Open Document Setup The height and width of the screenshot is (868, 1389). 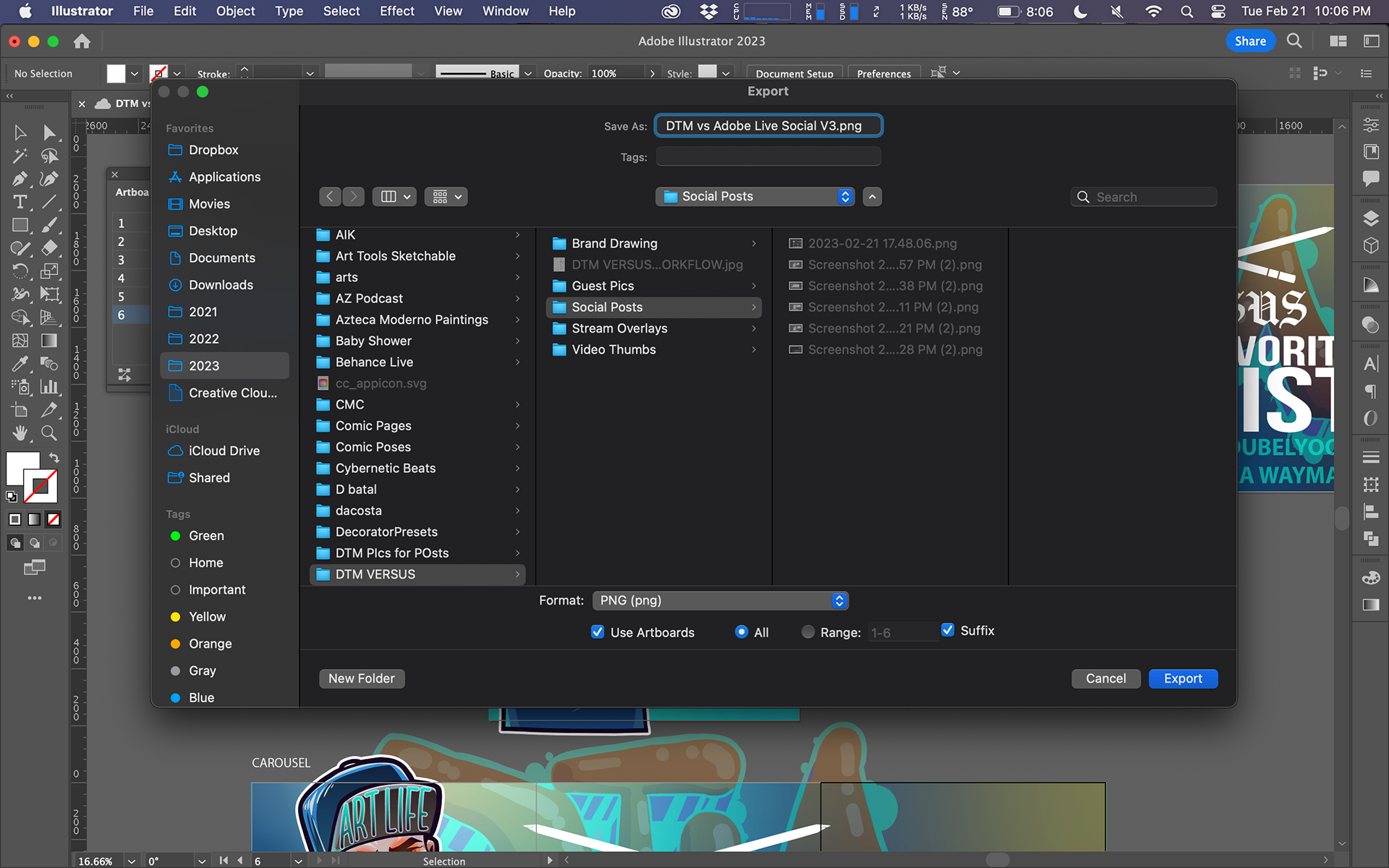point(794,73)
